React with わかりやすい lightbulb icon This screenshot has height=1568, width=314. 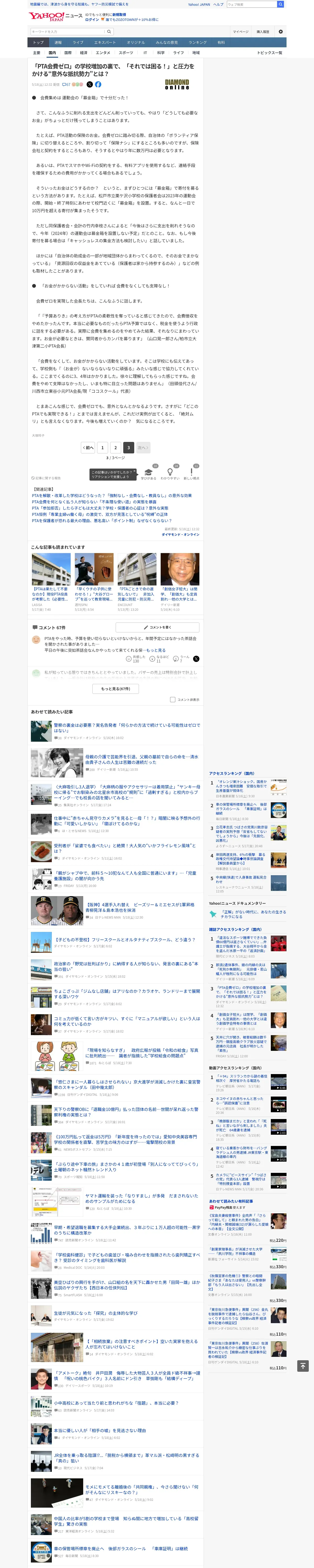(170, 472)
